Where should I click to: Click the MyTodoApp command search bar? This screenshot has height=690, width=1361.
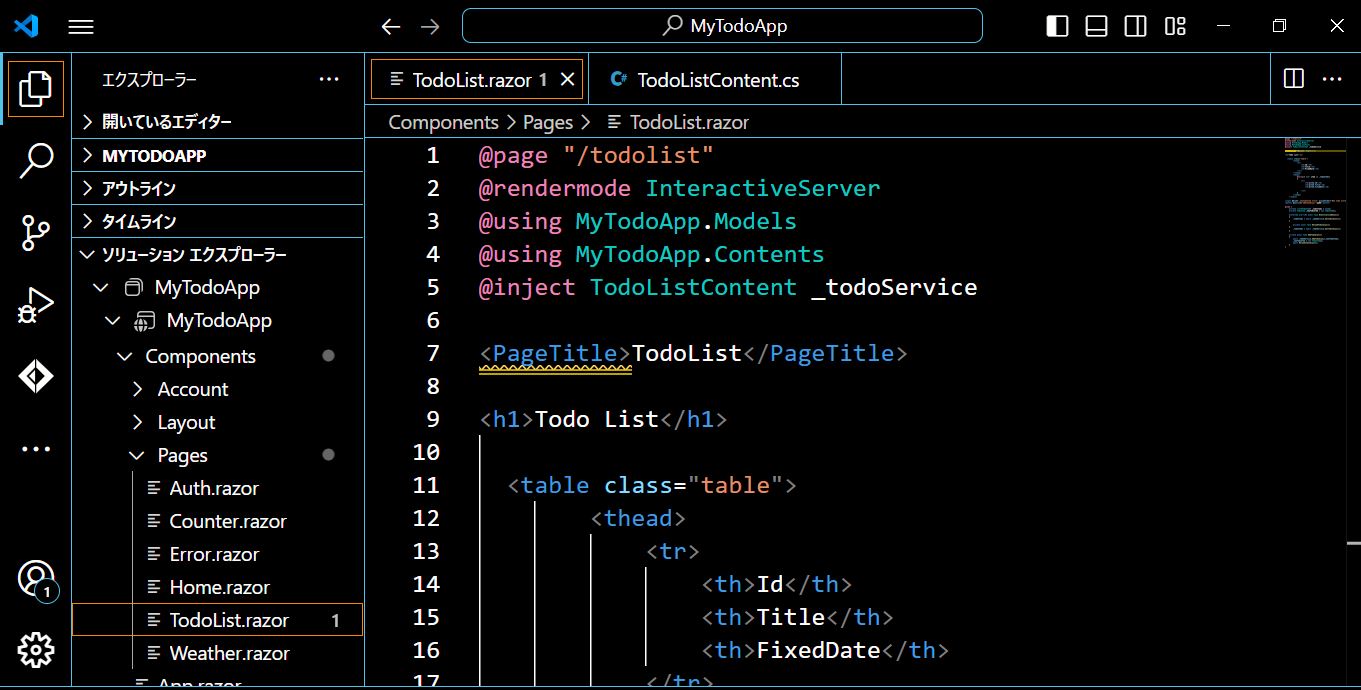(x=720, y=26)
